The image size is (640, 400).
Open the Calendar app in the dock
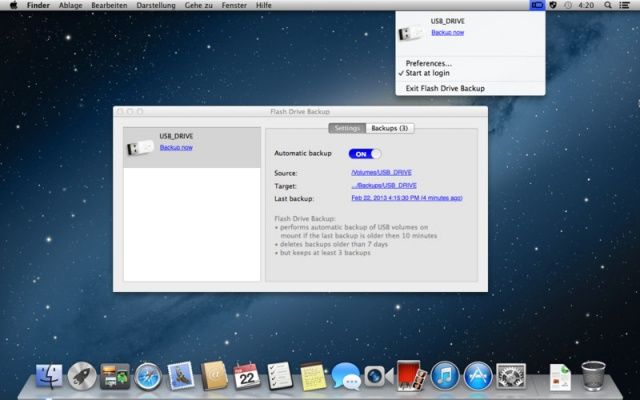(246, 376)
